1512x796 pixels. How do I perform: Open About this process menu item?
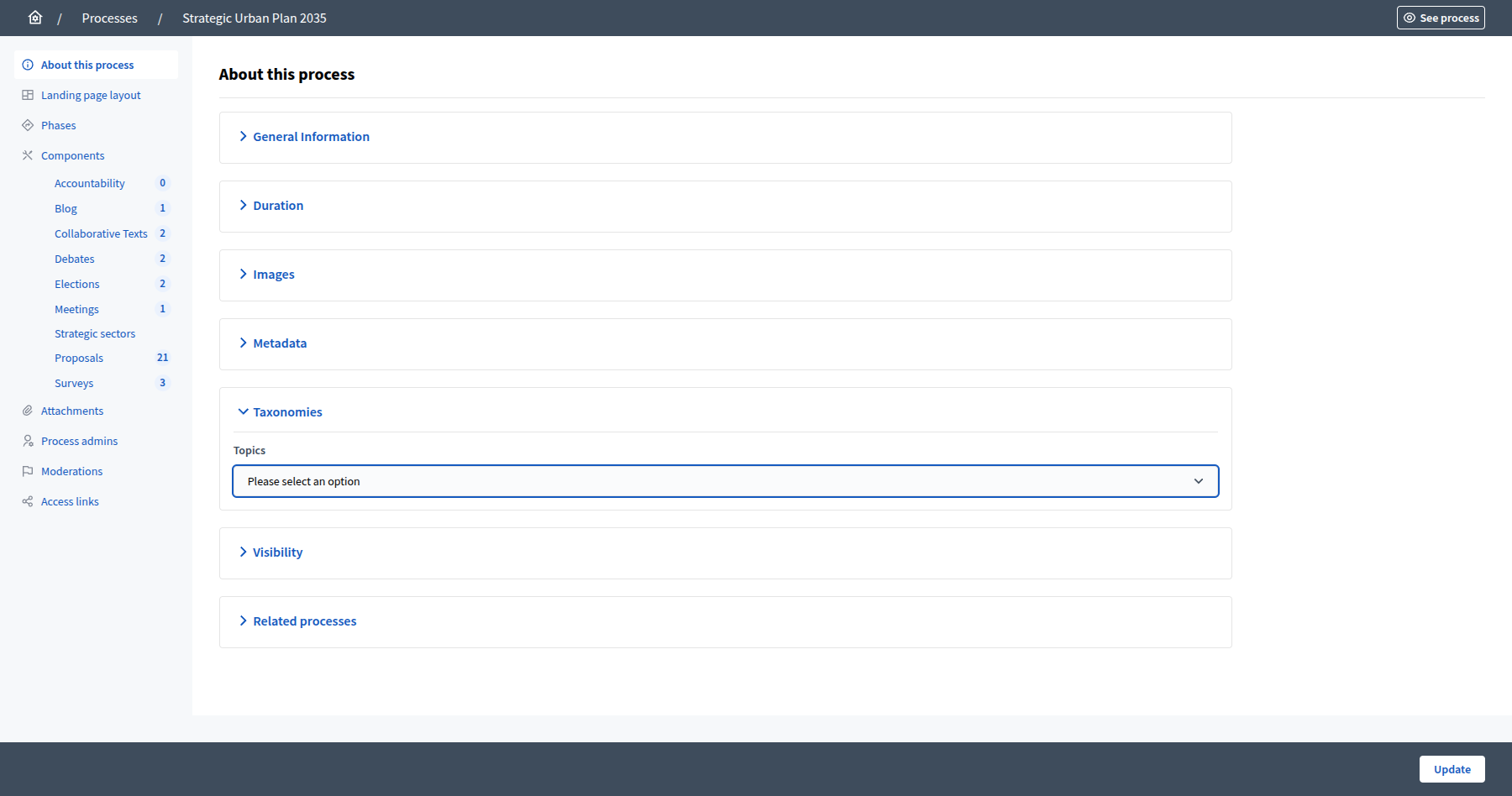[x=87, y=65]
